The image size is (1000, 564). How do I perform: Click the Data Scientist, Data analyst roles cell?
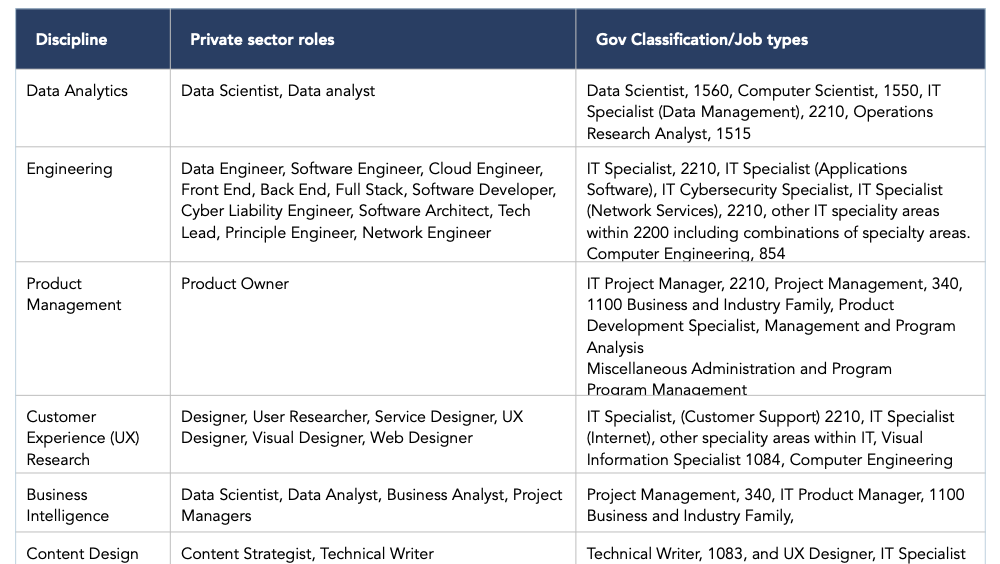(x=278, y=91)
